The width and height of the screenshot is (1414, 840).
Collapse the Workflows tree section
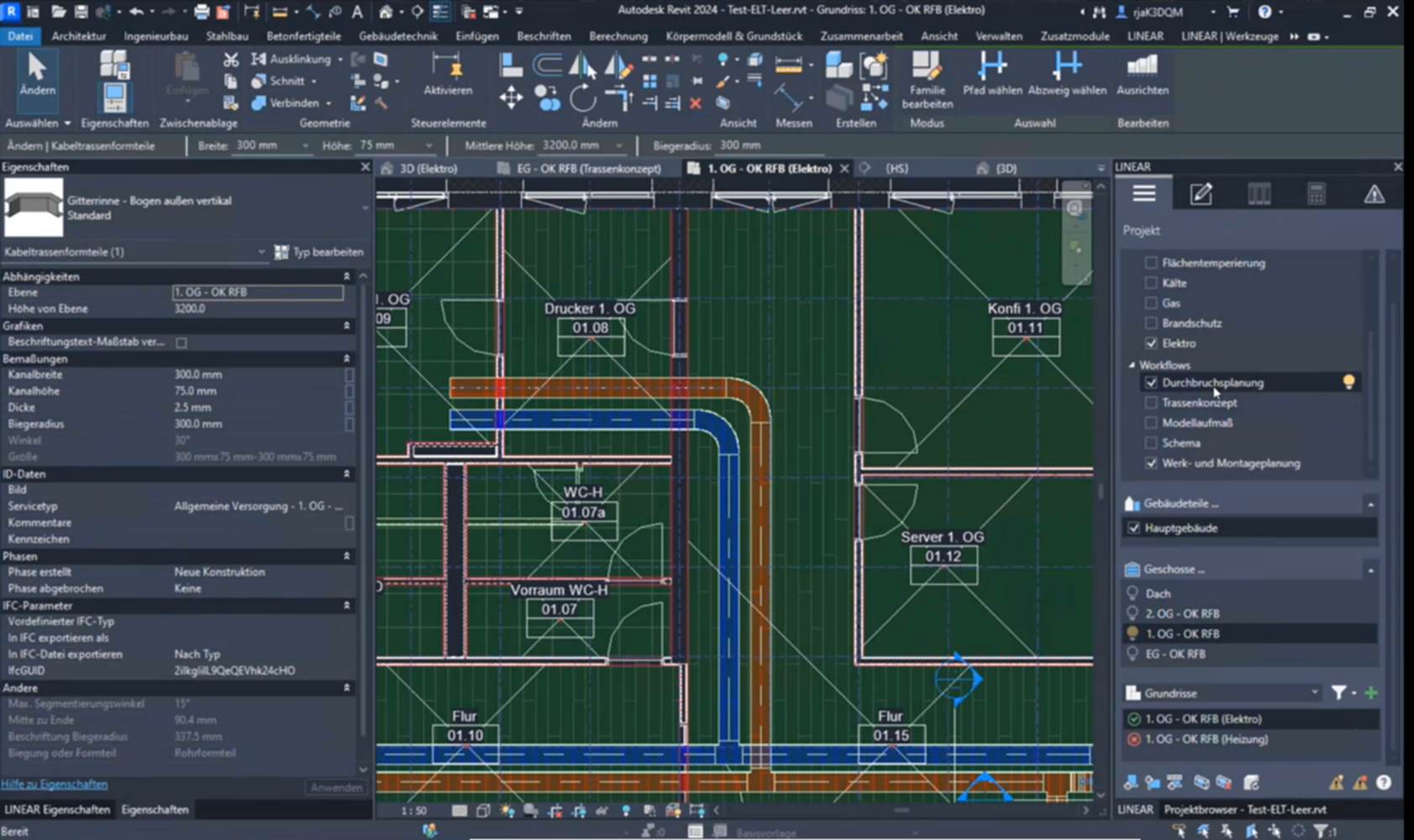pos(1132,365)
